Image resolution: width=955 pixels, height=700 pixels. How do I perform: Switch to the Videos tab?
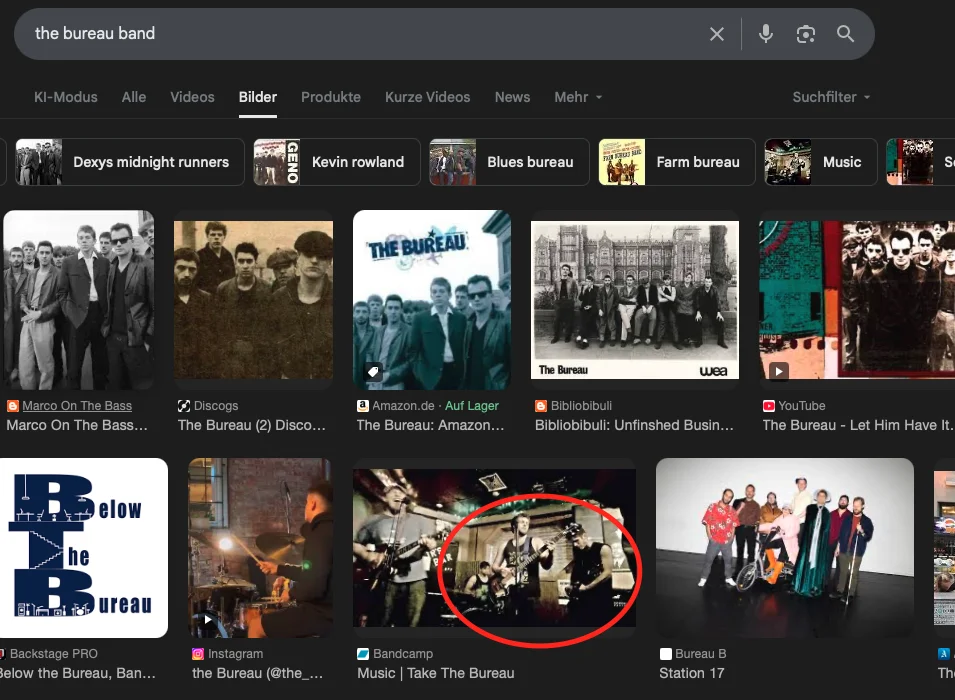point(192,97)
